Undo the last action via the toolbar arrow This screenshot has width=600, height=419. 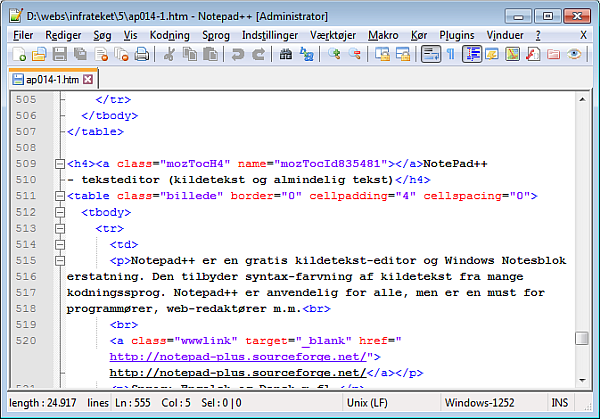coord(238,54)
